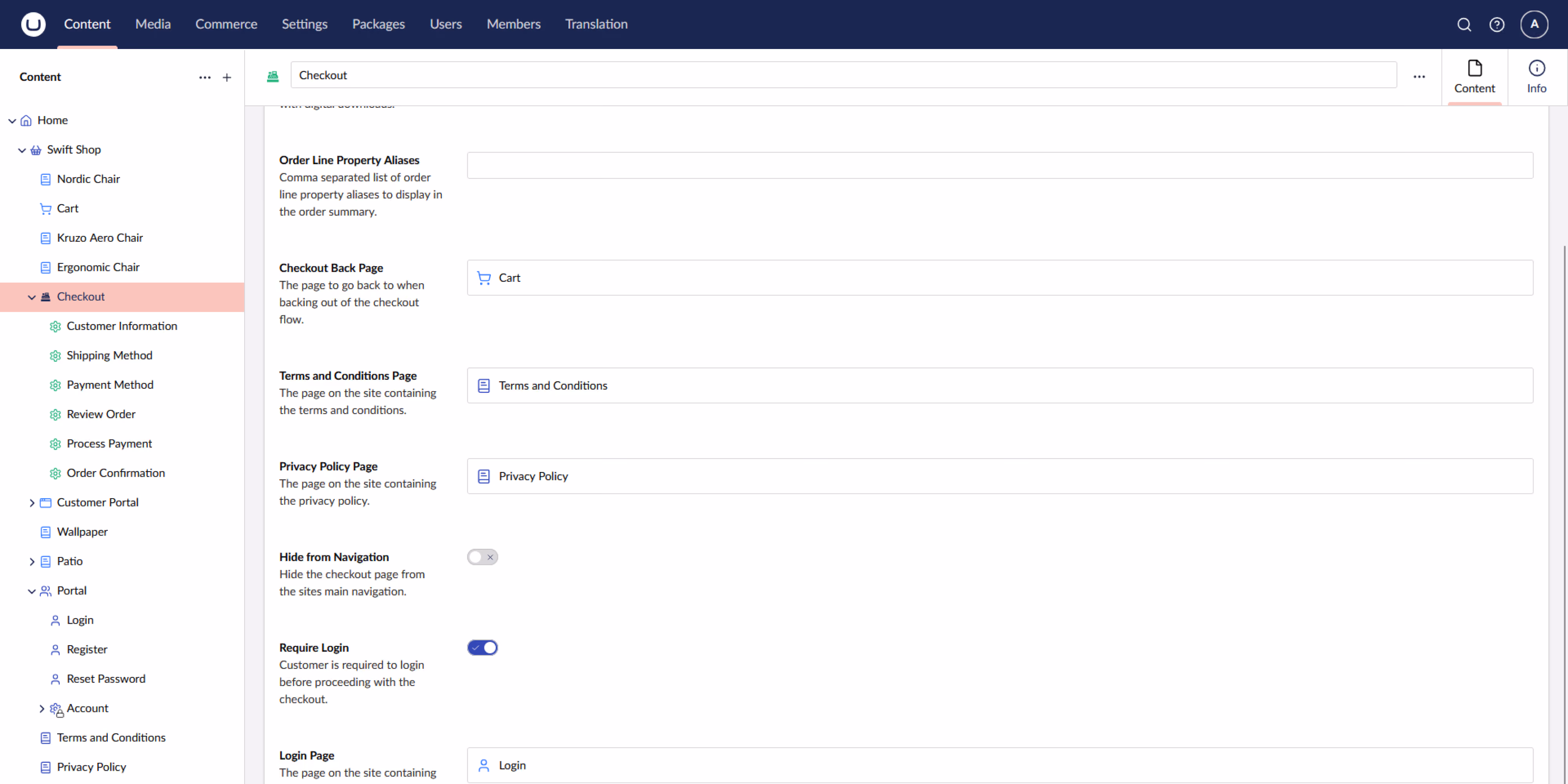Image resolution: width=1568 pixels, height=784 pixels.
Task: Click the Customer Portal window icon
Action: [45, 503]
